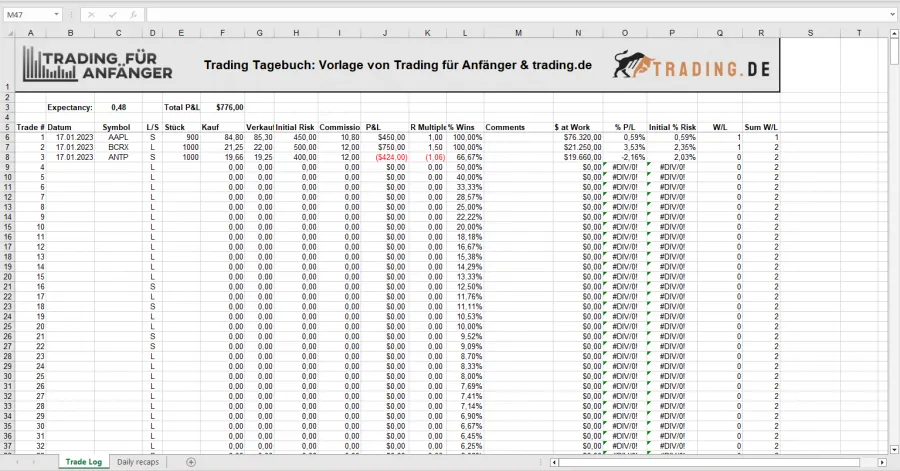Expand the formula bar chevron

pos(890,15)
